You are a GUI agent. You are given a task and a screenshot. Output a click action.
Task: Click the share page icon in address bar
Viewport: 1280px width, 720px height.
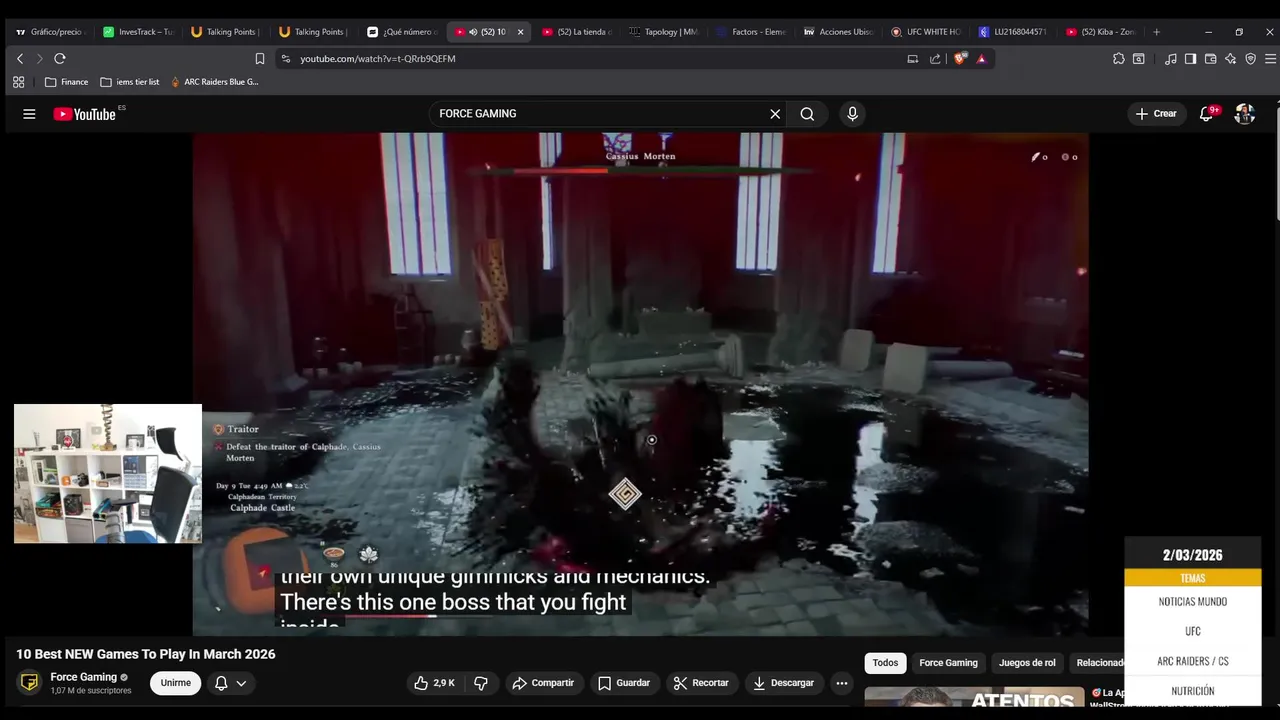pyautogui.click(x=935, y=59)
